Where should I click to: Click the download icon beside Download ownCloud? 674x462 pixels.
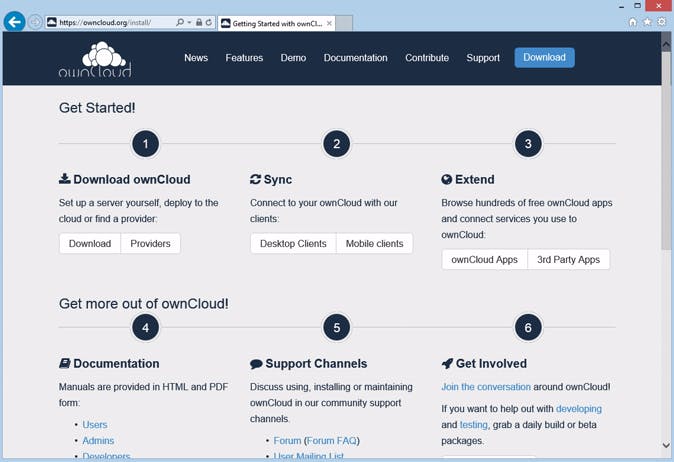64,179
